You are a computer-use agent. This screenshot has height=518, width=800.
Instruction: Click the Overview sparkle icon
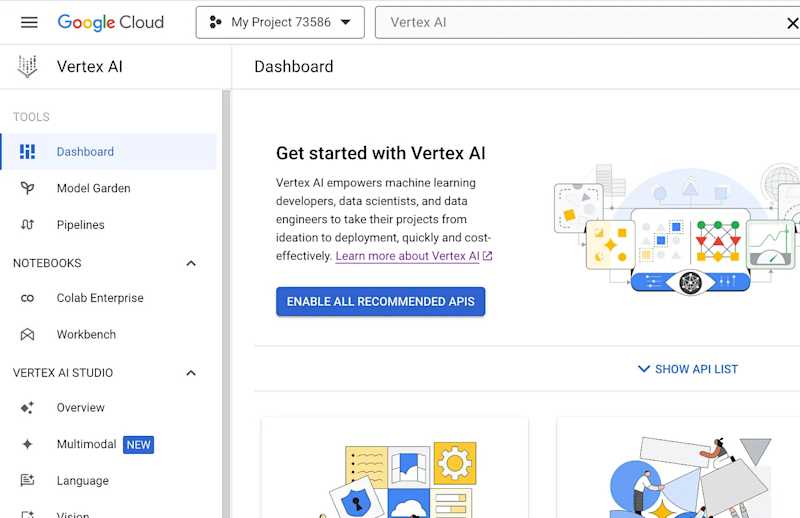click(28, 408)
